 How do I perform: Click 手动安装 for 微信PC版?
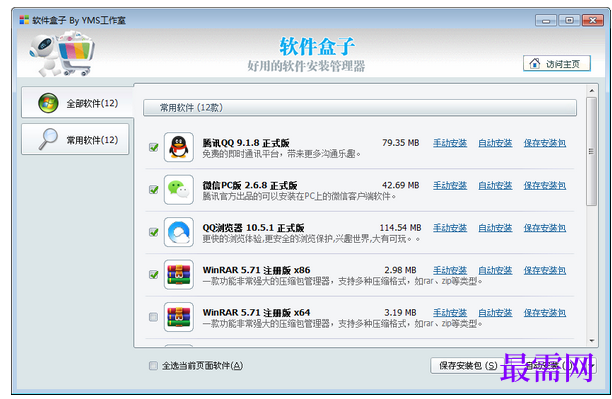tap(450, 185)
